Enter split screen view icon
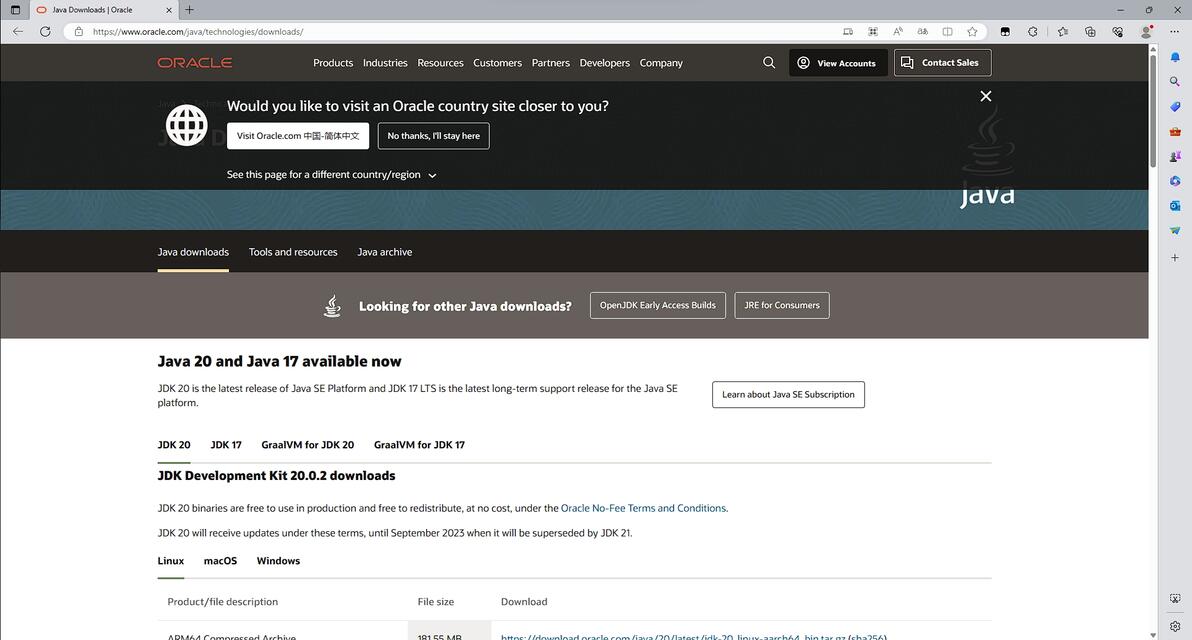 (947, 31)
